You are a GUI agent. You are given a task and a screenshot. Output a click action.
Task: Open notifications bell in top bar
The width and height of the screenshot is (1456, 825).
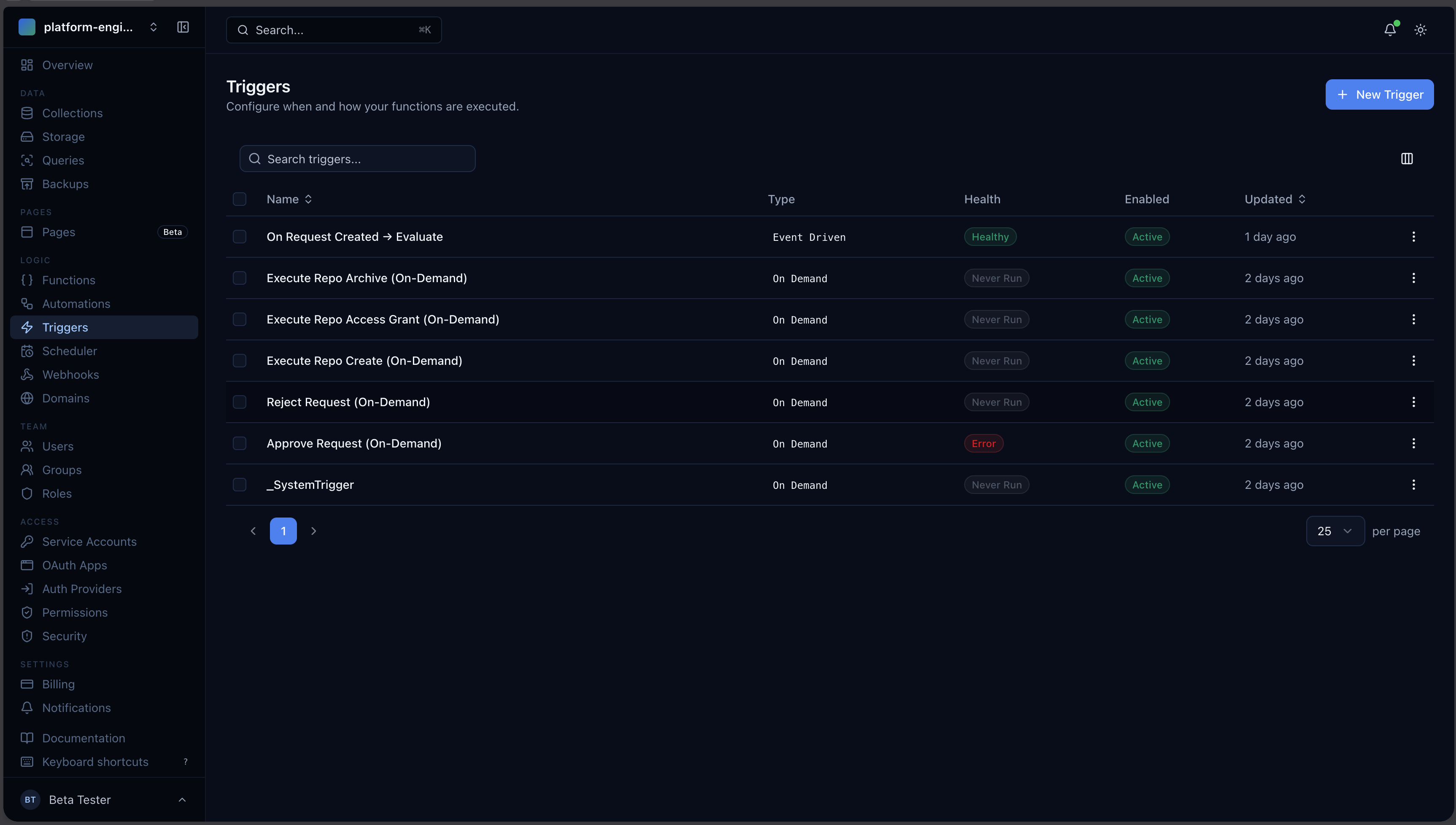click(x=1390, y=30)
